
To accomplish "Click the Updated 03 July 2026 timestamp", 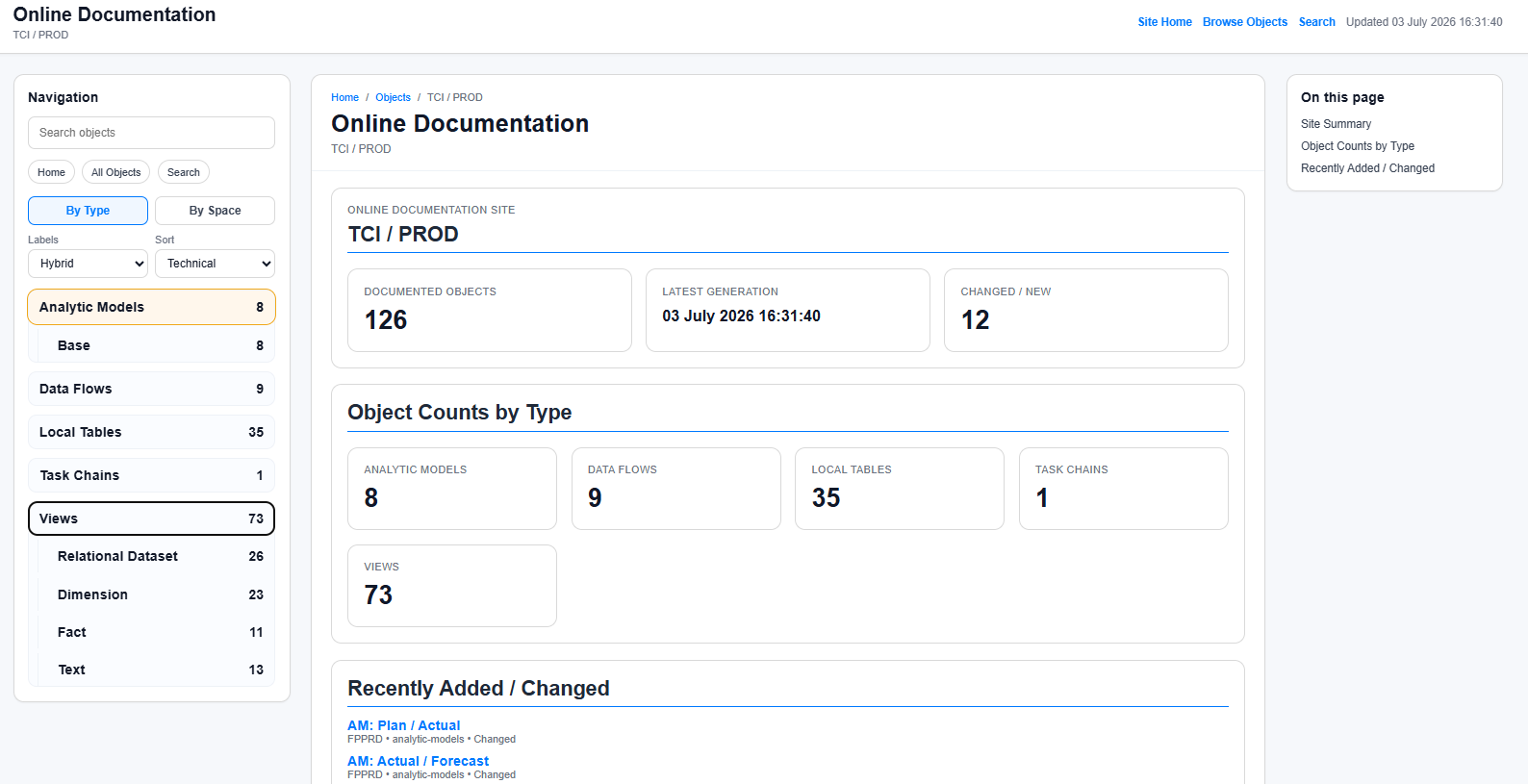I will pyautogui.click(x=1424, y=22).
